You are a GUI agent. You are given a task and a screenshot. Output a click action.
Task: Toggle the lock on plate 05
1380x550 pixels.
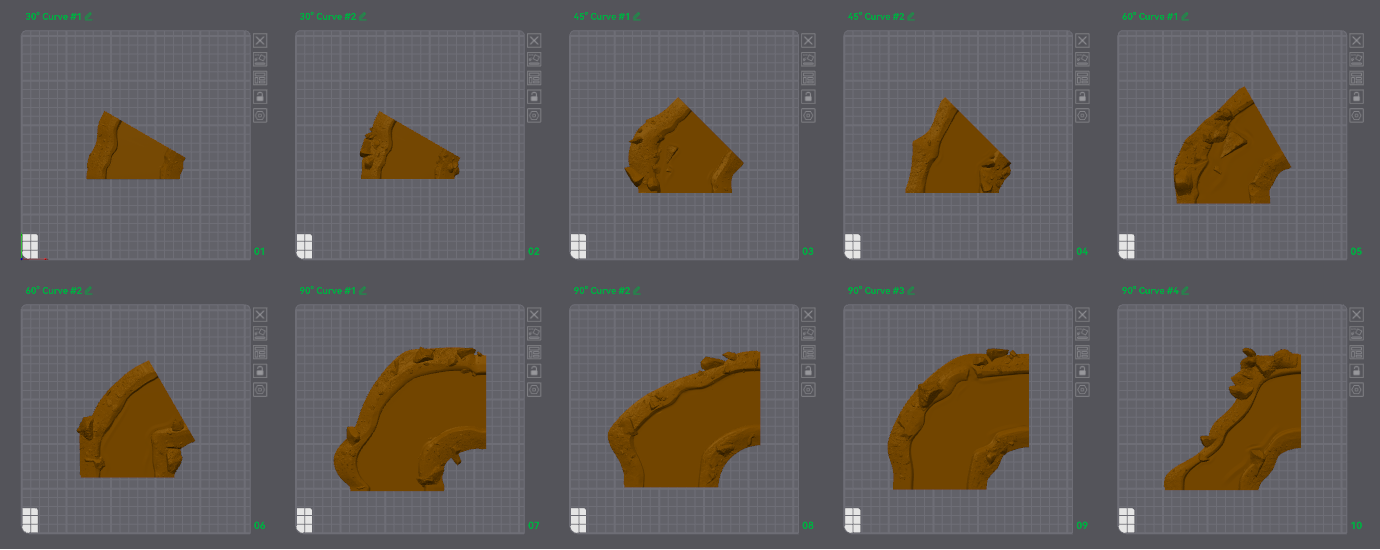(x=1356, y=97)
